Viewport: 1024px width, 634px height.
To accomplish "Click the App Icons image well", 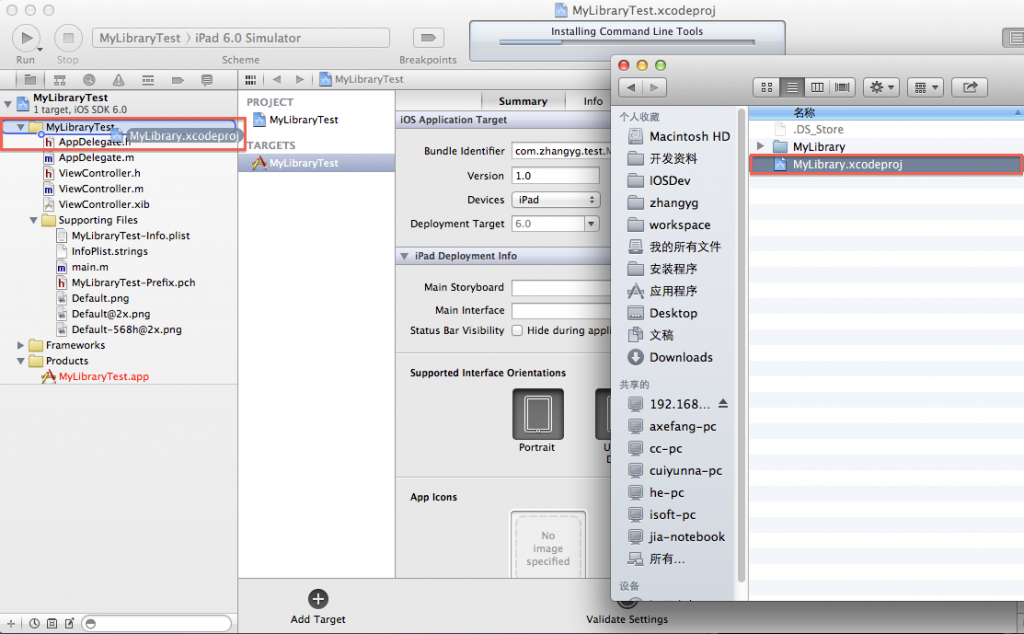I will pyautogui.click(x=548, y=544).
